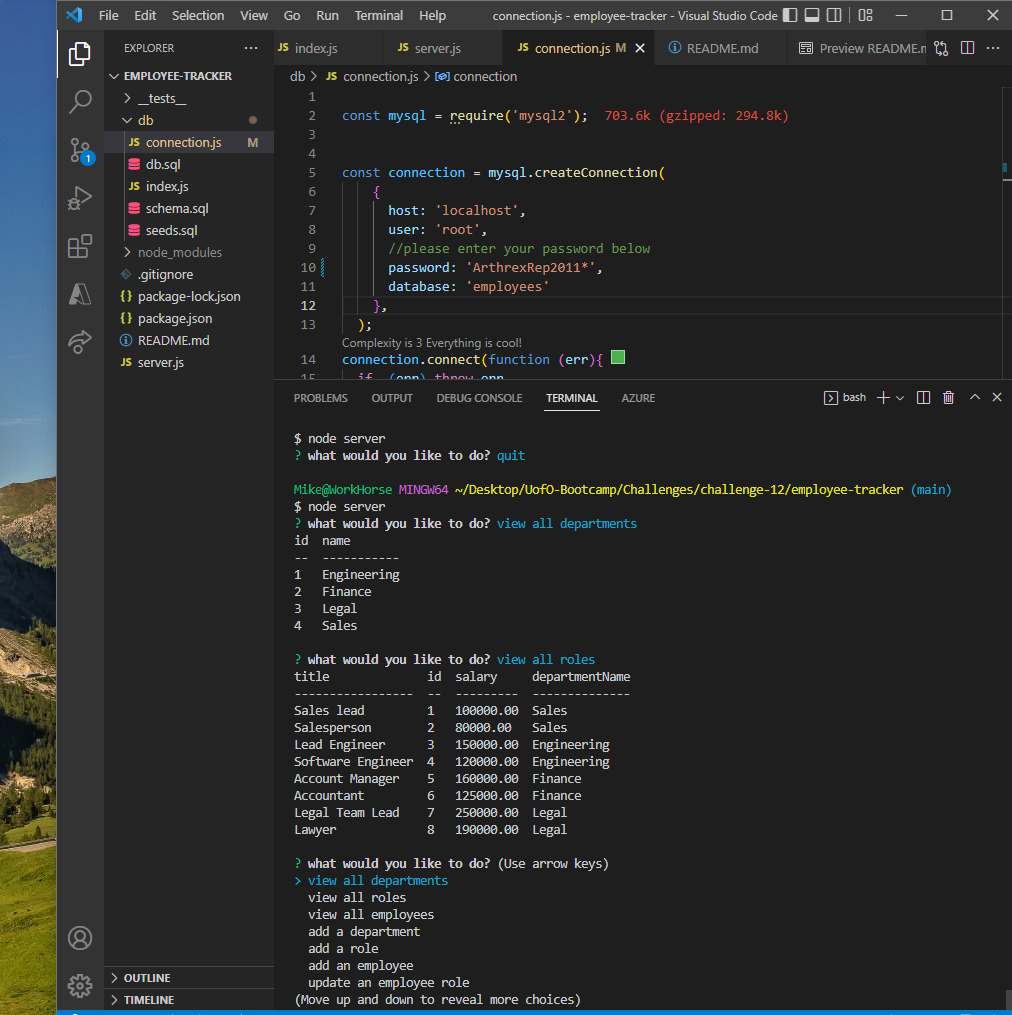Kill terminal with trash icon
The height and width of the screenshot is (1015, 1012).
948,397
